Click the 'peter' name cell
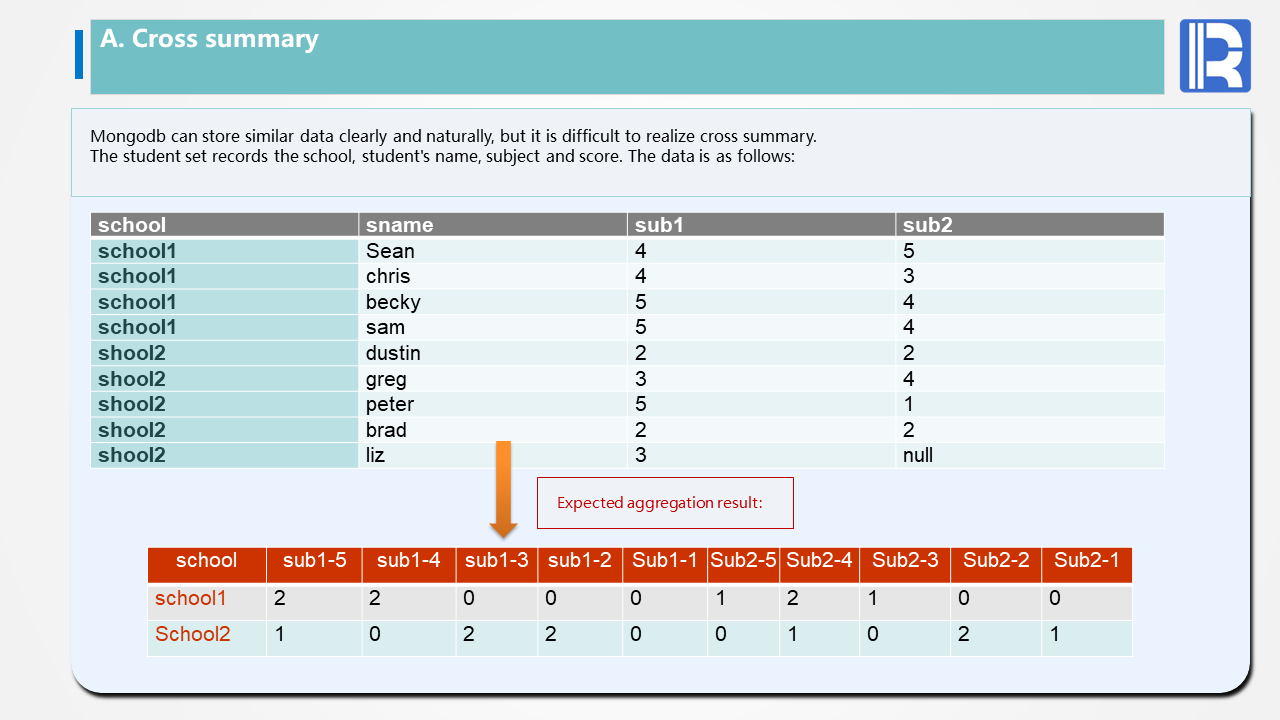Image resolution: width=1280 pixels, height=720 pixels. [390, 404]
